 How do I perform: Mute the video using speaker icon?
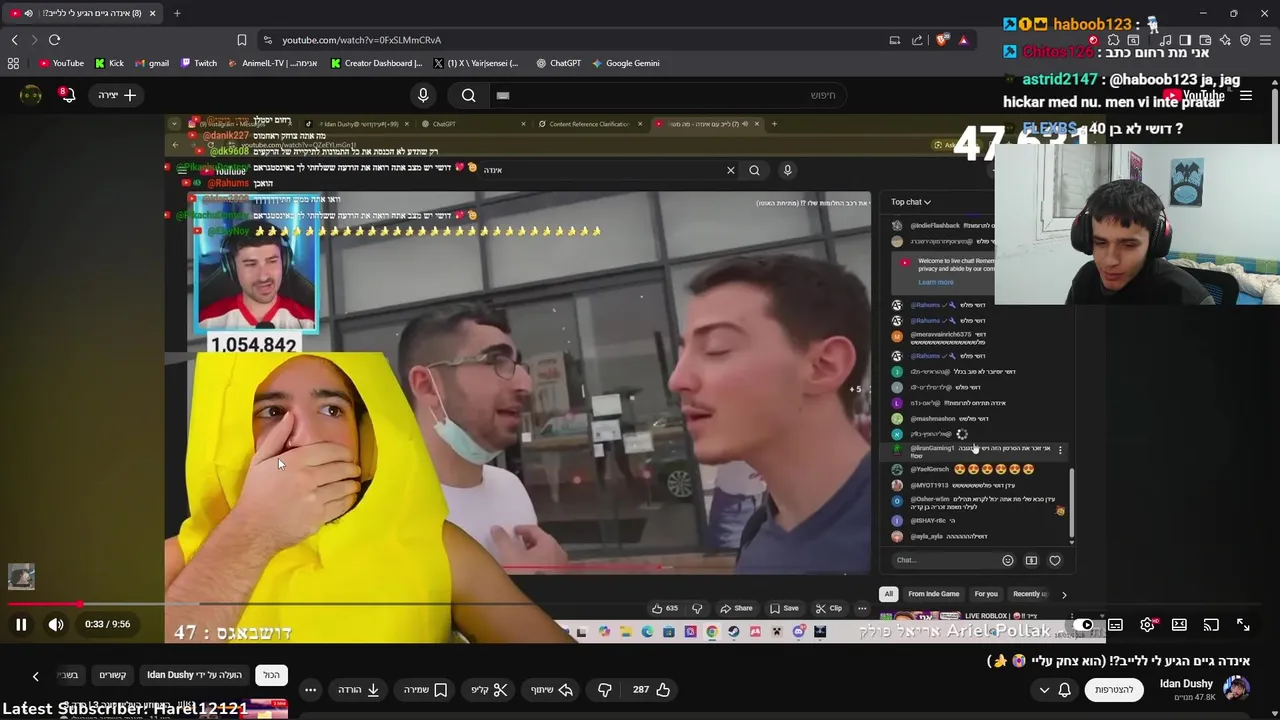click(x=56, y=625)
